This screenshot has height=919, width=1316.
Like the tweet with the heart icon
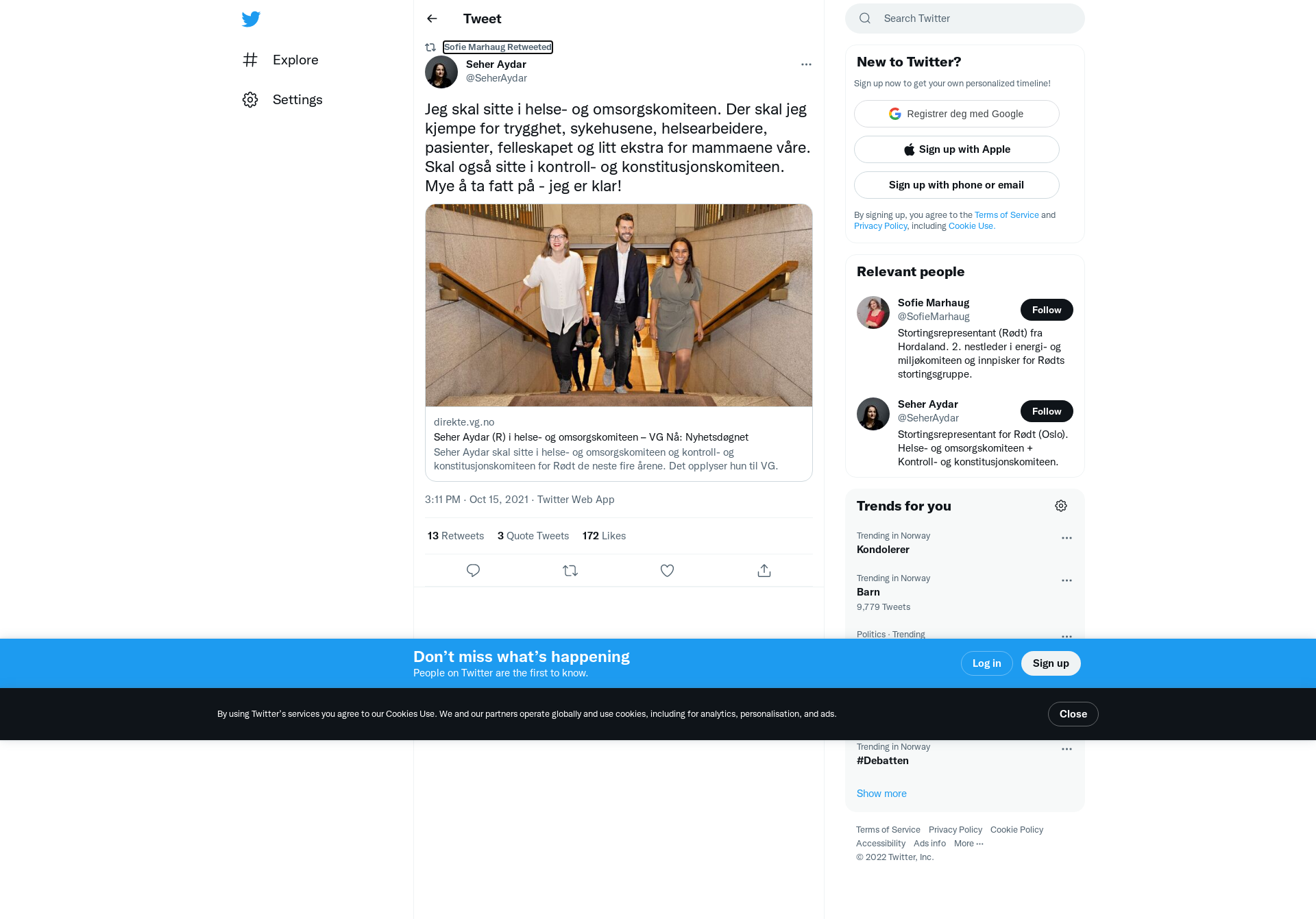pos(667,570)
